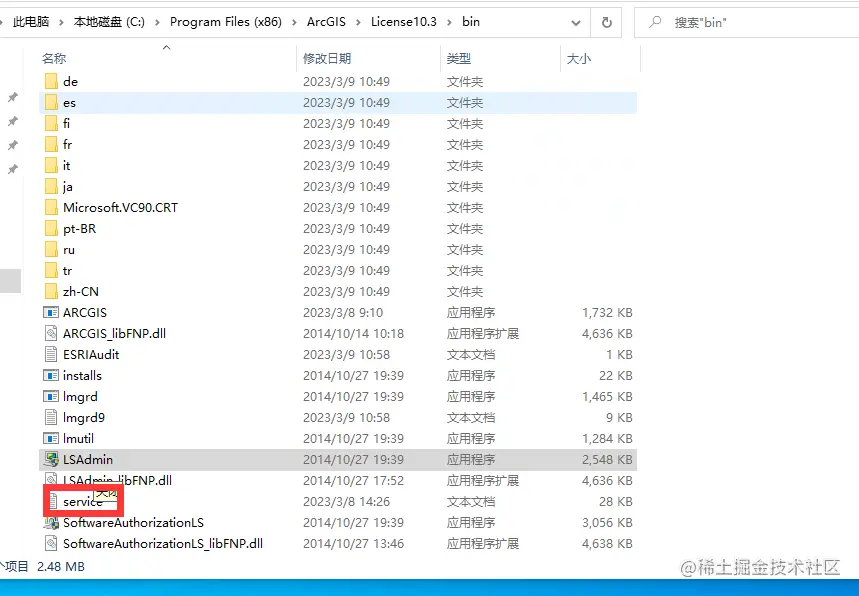Select the zh-CN folder name

pyautogui.click(x=81, y=291)
